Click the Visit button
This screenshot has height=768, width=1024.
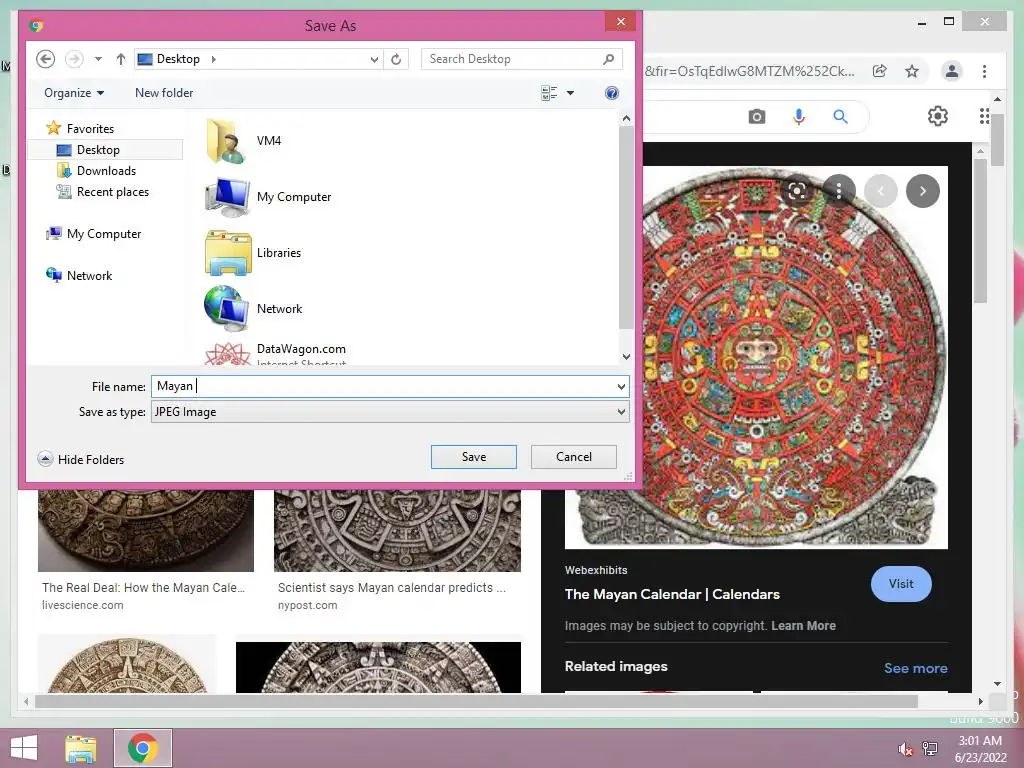901,584
